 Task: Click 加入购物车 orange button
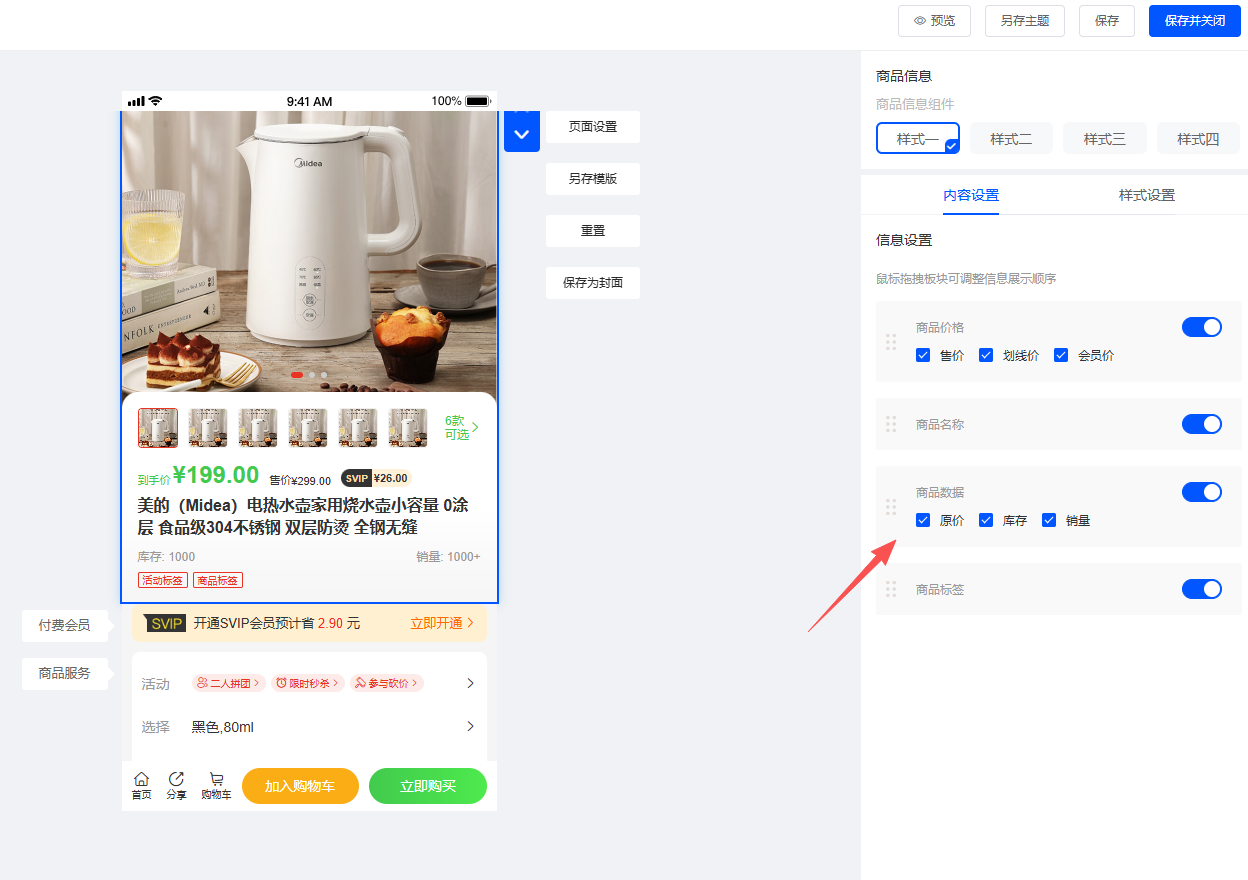300,786
